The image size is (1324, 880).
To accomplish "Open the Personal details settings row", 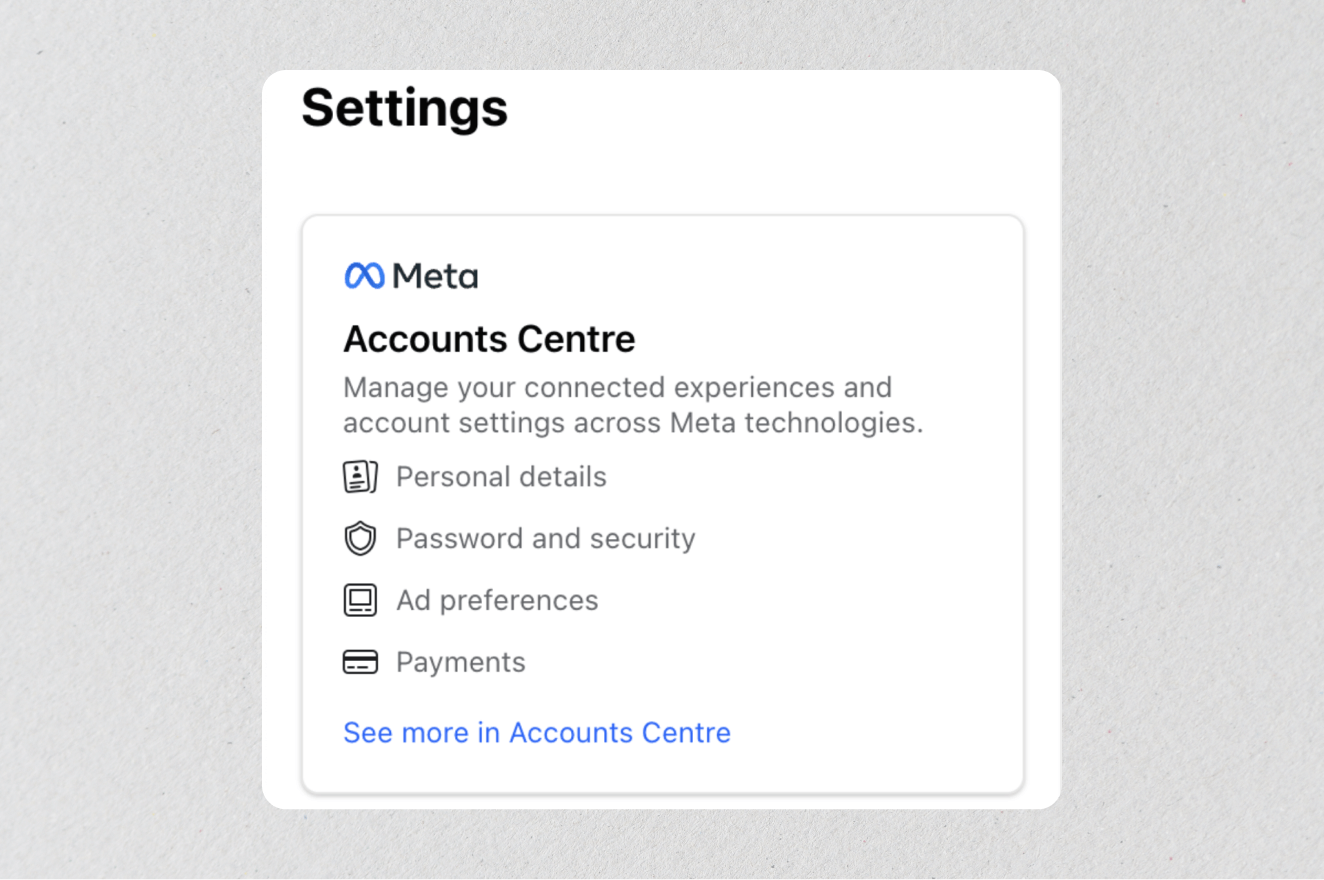I will point(501,477).
